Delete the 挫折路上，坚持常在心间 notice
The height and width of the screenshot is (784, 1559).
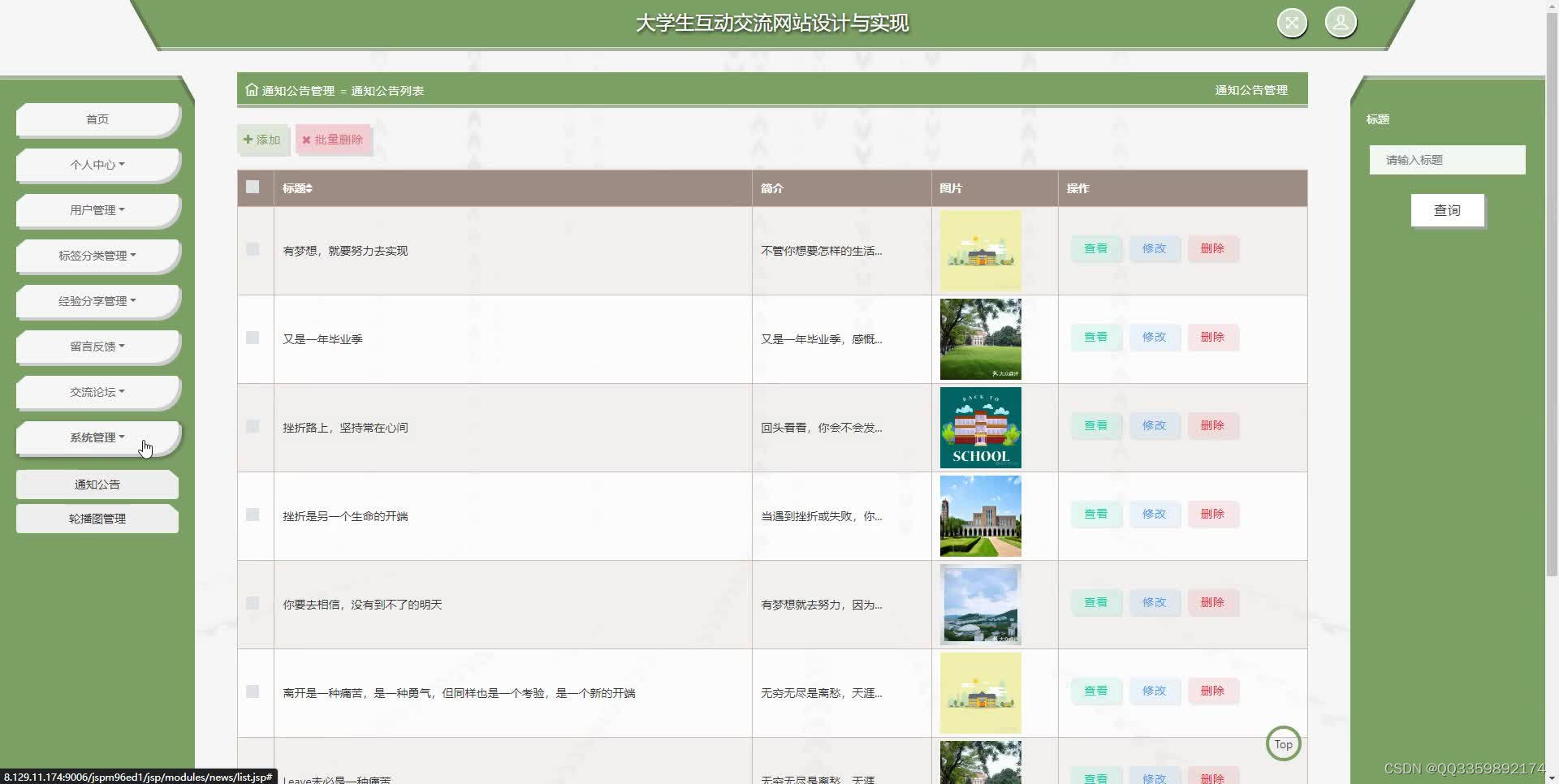(x=1212, y=425)
